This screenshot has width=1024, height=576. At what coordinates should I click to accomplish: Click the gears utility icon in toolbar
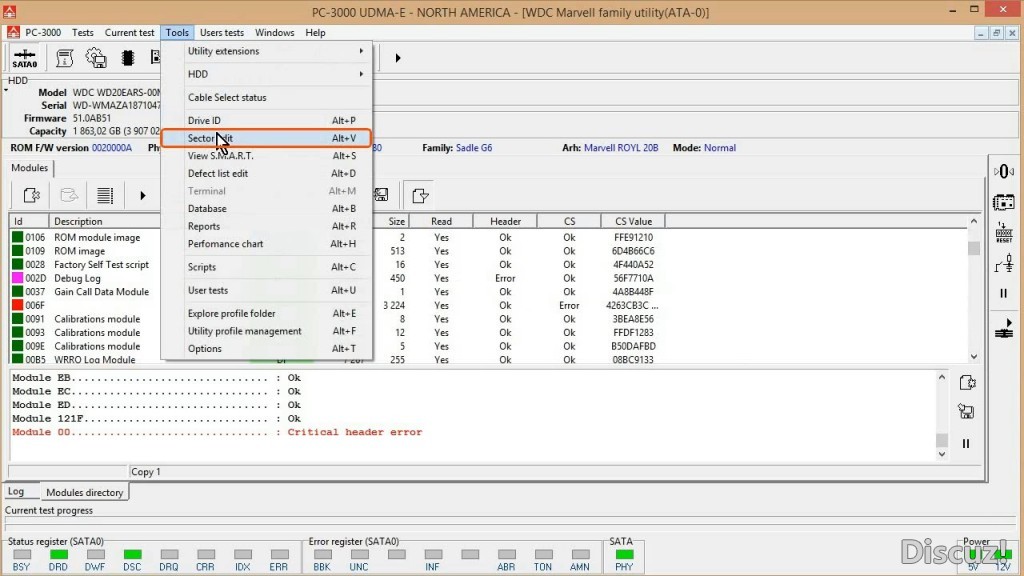coord(96,58)
